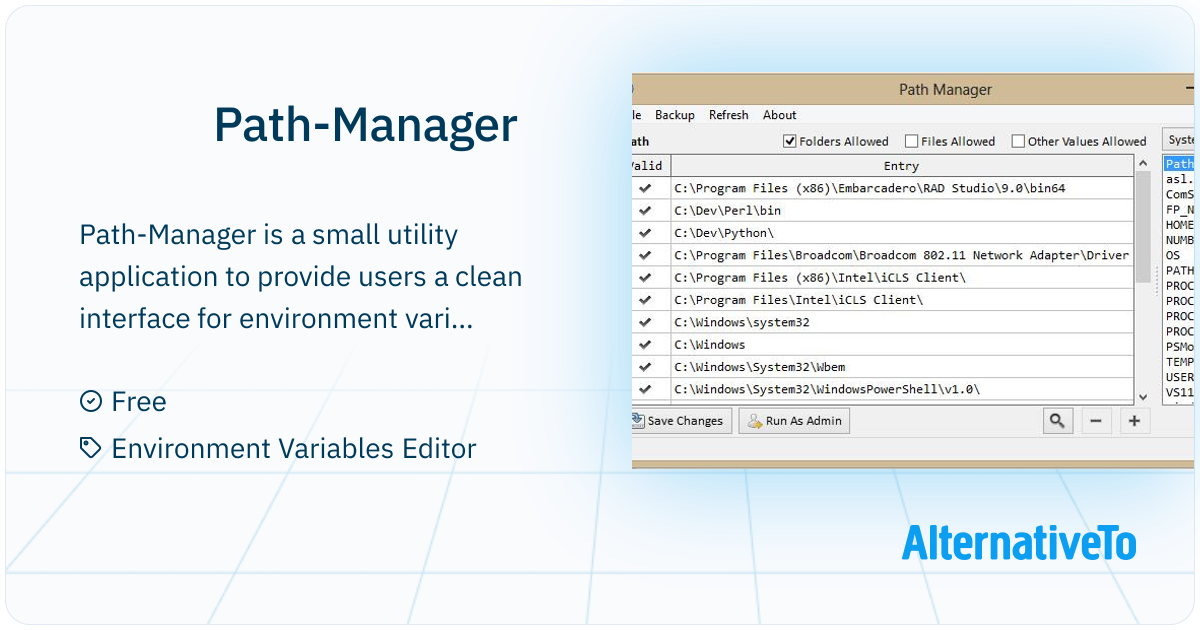Select the C:\Dev\Perl\bin entry
Image resolution: width=1200 pixels, height=630 pixels.
[x=901, y=210]
